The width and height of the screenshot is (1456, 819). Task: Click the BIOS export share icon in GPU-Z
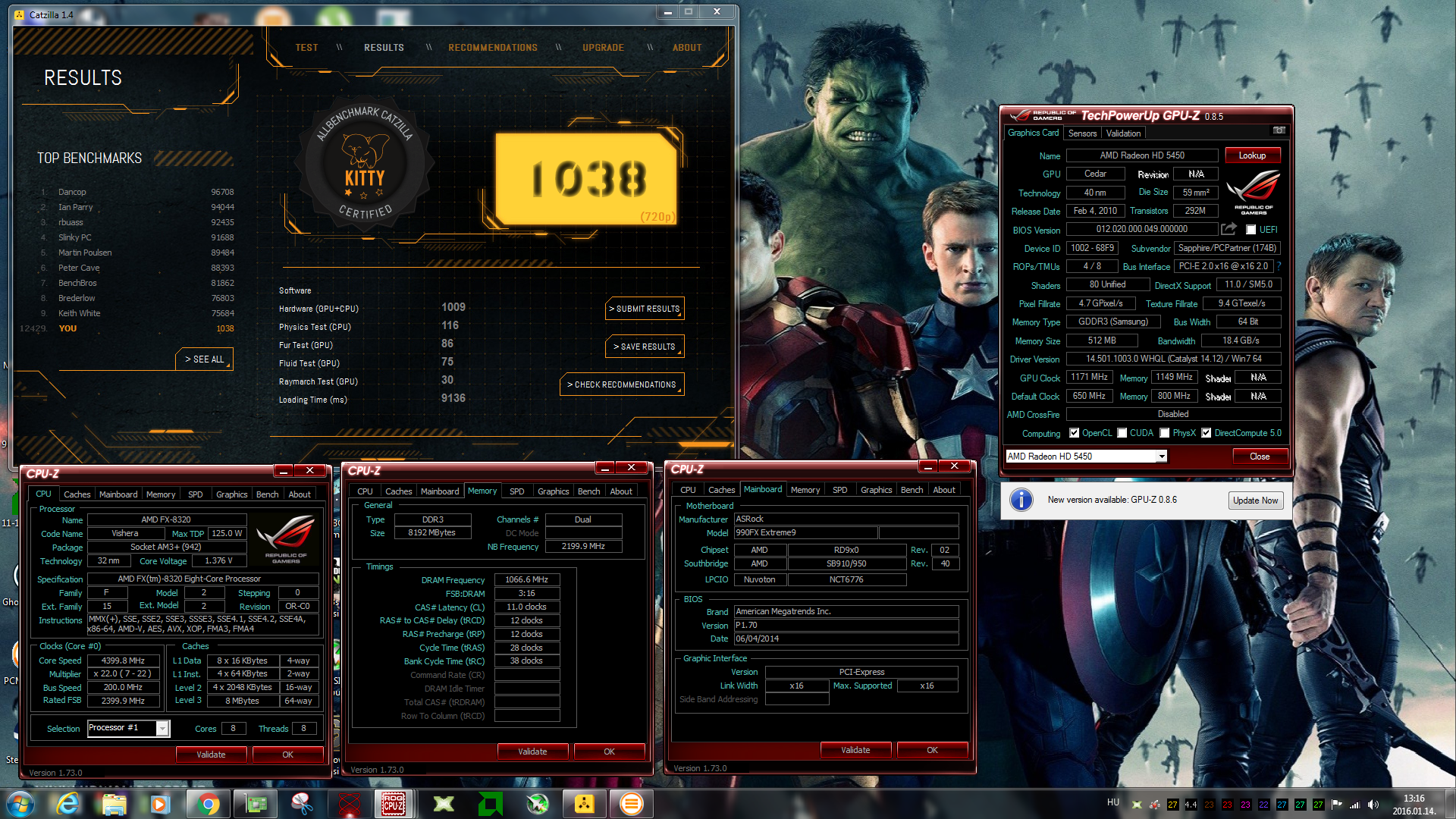[x=1228, y=229]
